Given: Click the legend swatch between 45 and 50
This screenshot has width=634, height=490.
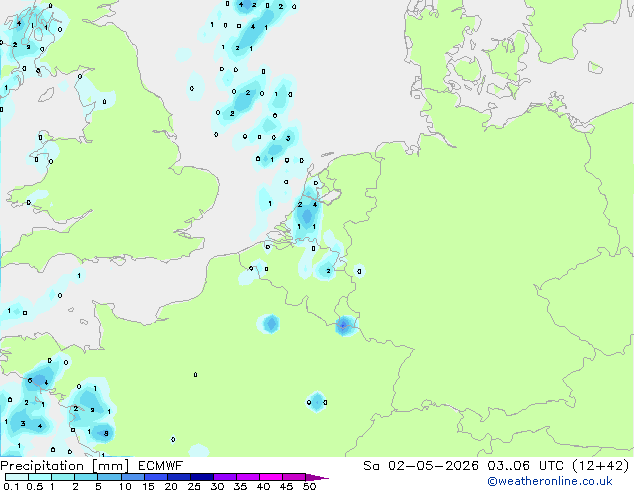Looking at the screenshot, I should 294,477.
